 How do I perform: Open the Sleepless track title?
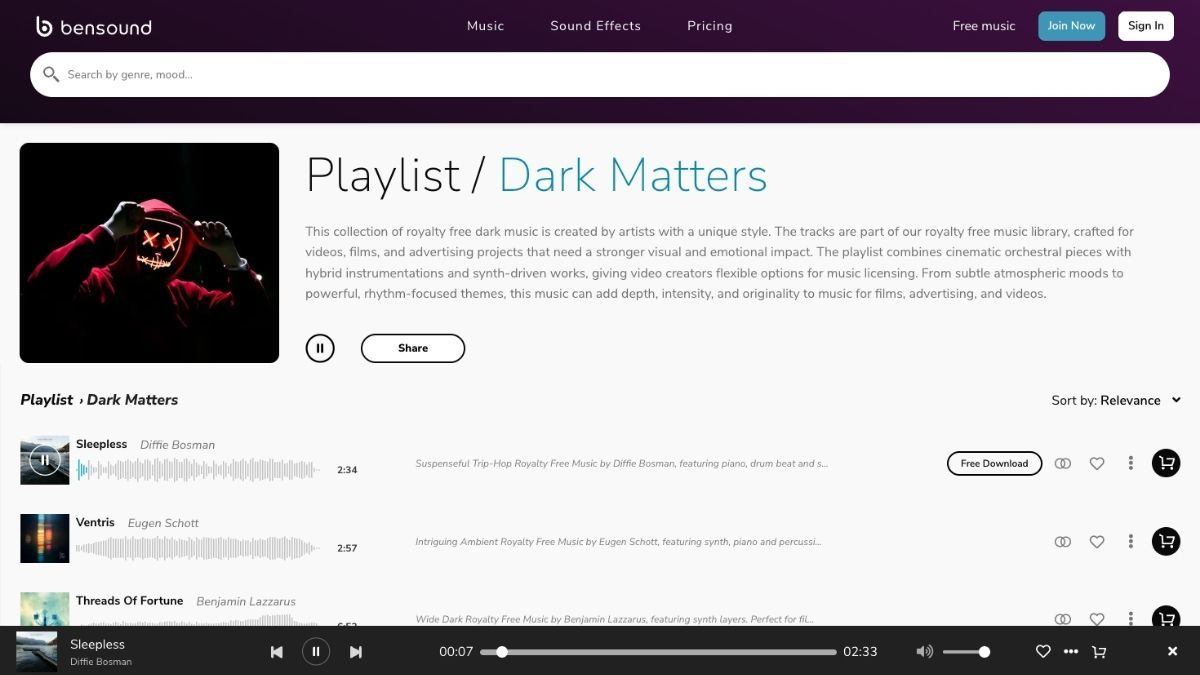pyautogui.click(x=102, y=444)
